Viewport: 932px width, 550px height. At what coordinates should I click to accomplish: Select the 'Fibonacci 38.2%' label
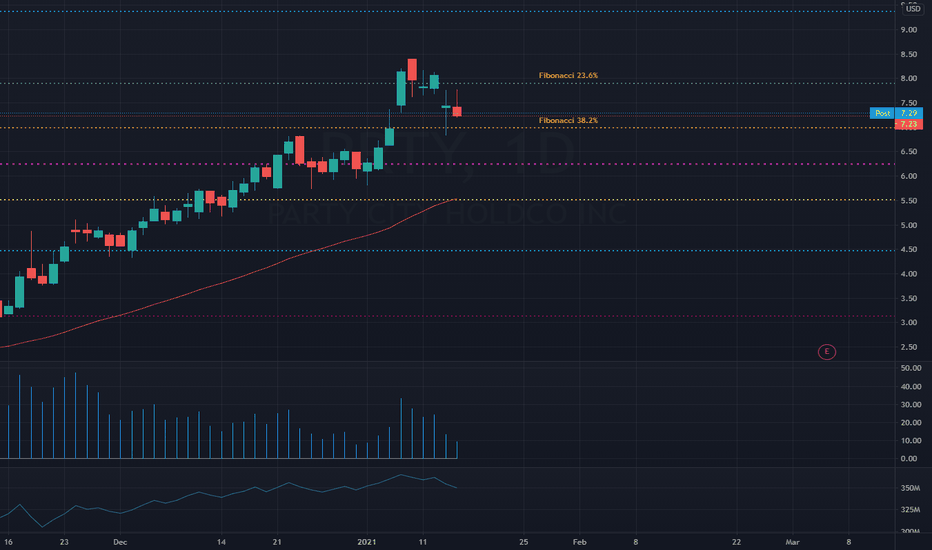568,121
